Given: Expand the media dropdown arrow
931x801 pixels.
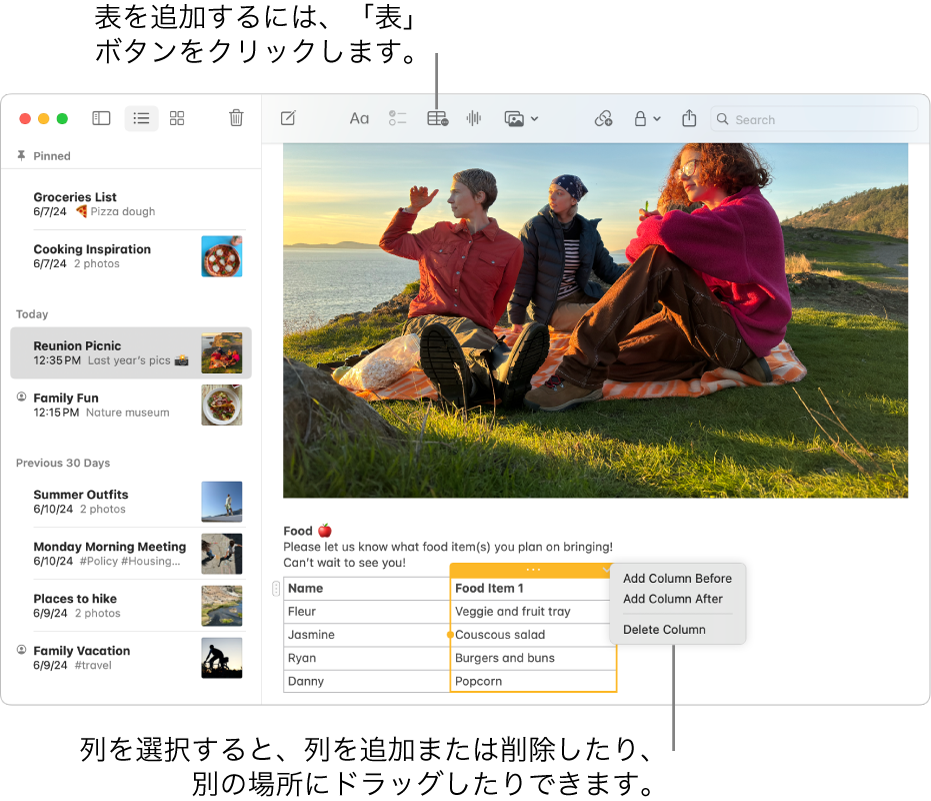Looking at the screenshot, I should click(x=534, y=119).
